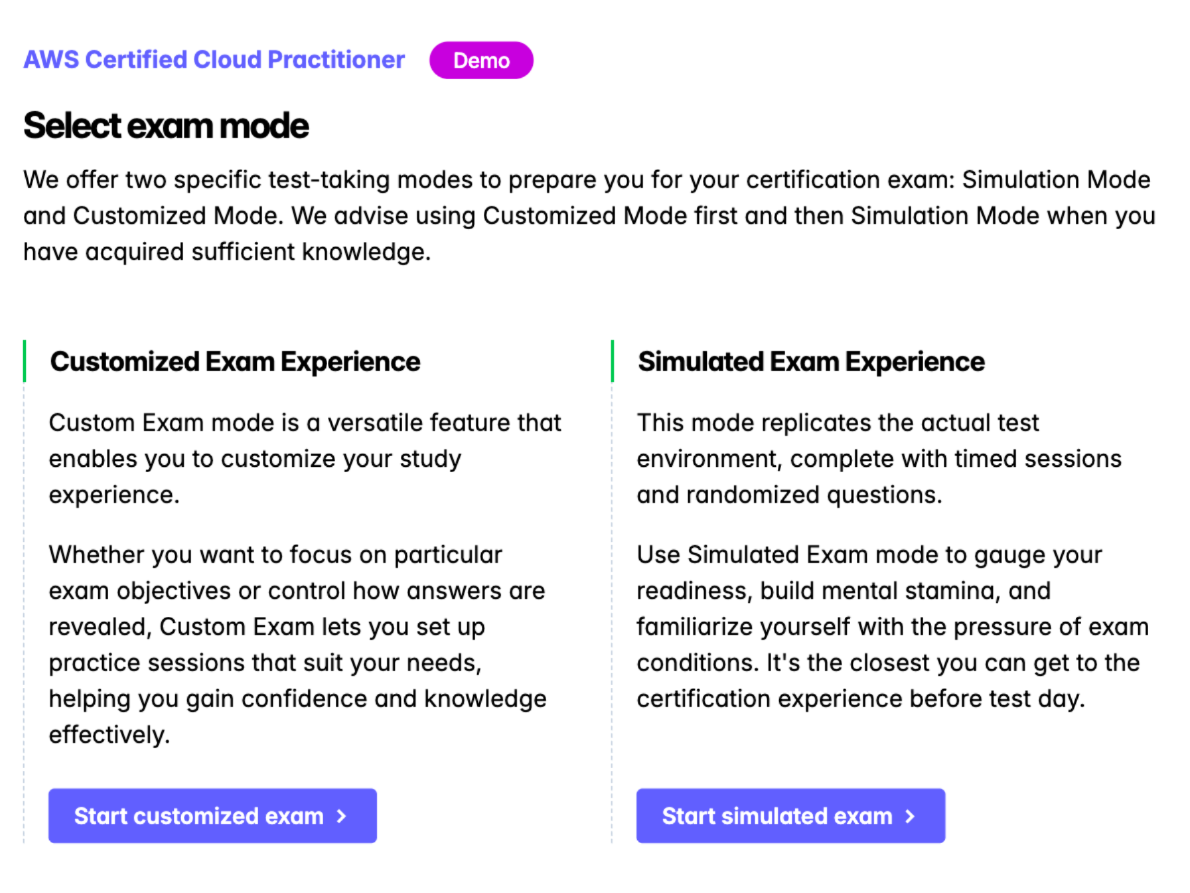Click the chevron arrow on Start customized exam
The image size is (1190, 893).
click(x=342, y=816)
